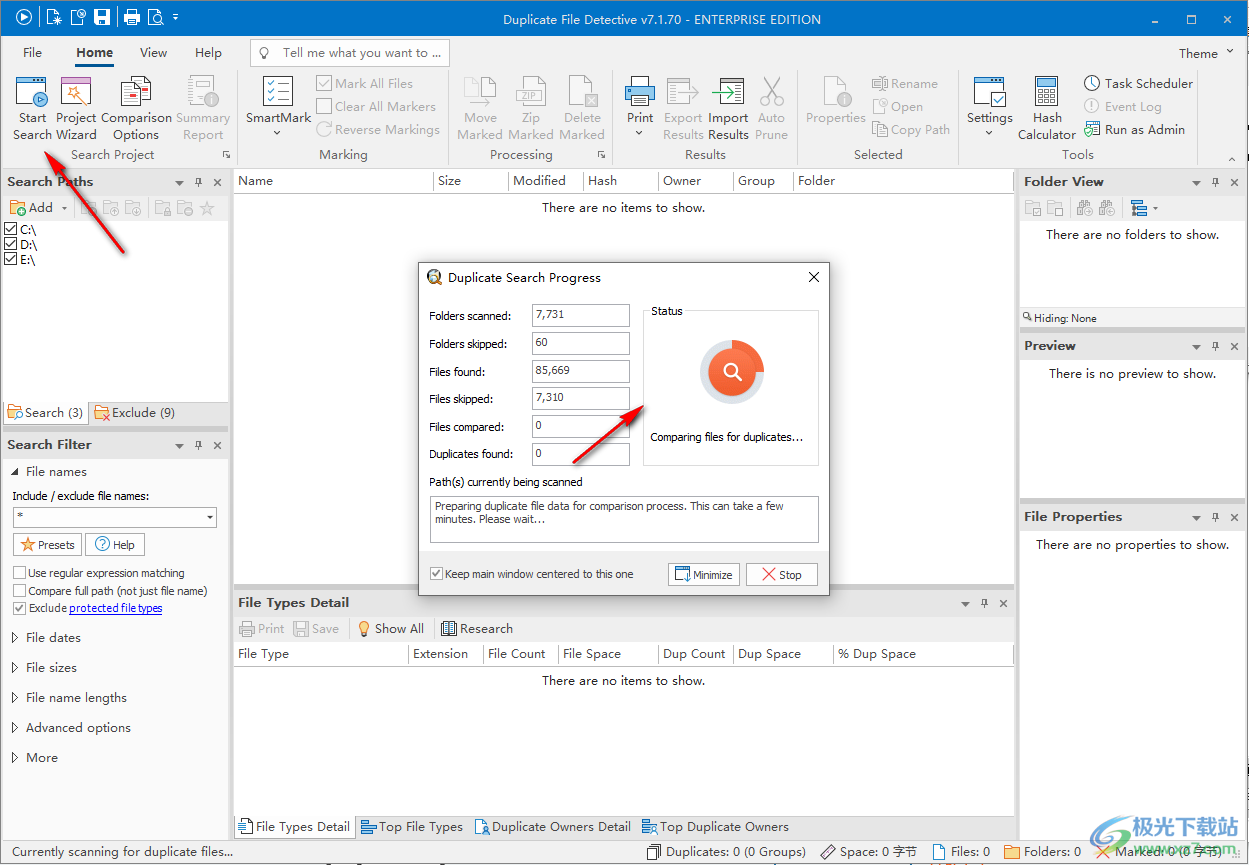Toggle Exclude protected file types checkbox

tap(19, 608)
